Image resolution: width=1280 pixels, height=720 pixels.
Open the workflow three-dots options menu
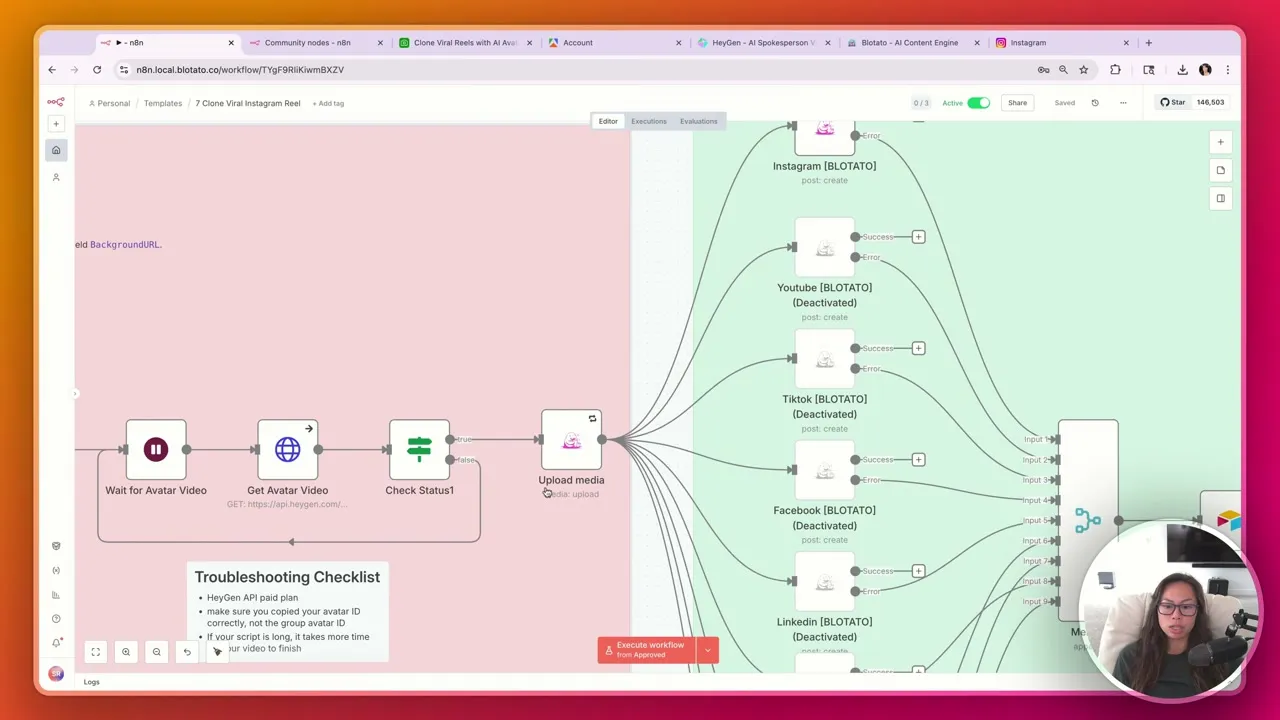coord(1123,103)
